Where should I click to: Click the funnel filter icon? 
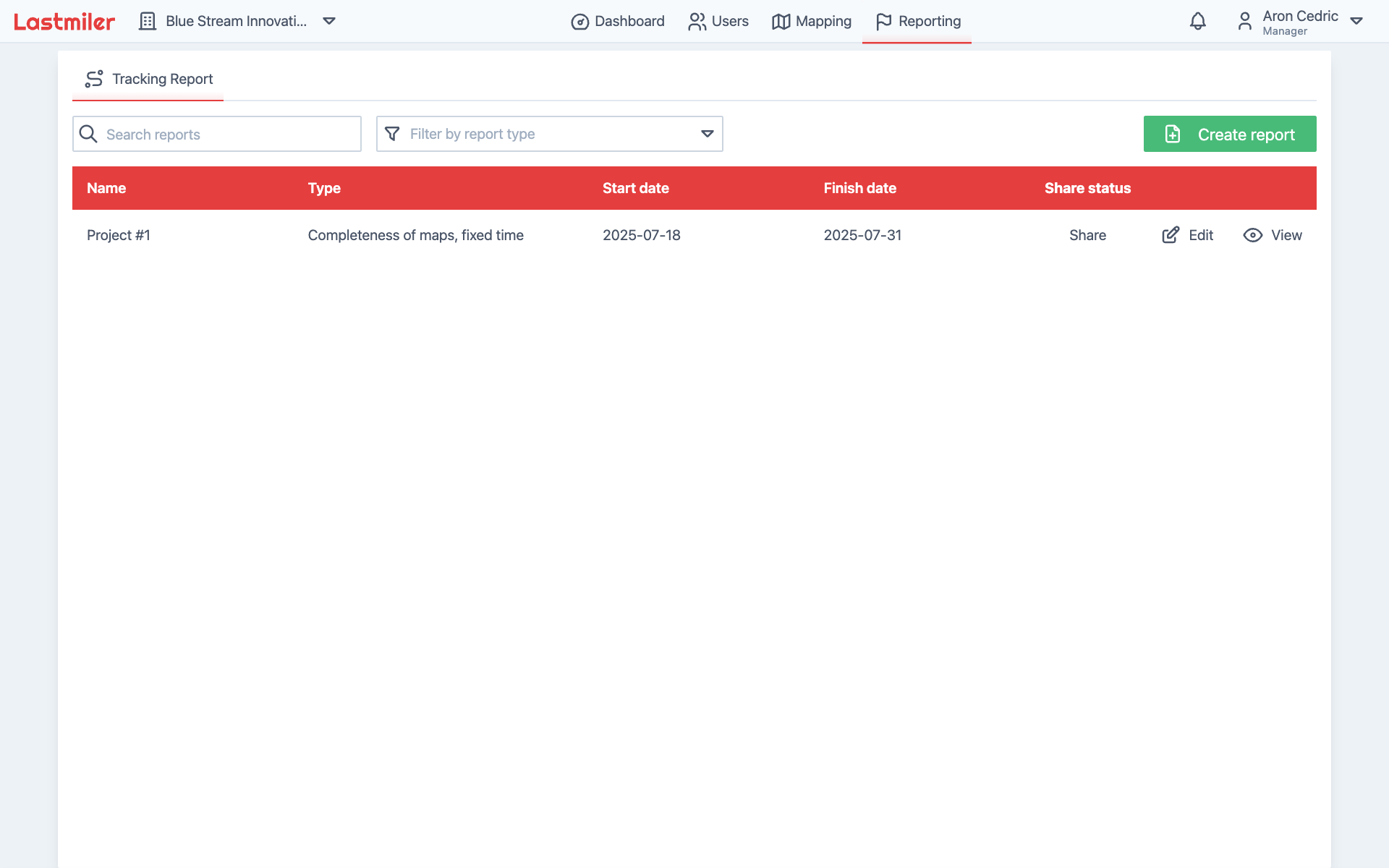tap(392, 134)
